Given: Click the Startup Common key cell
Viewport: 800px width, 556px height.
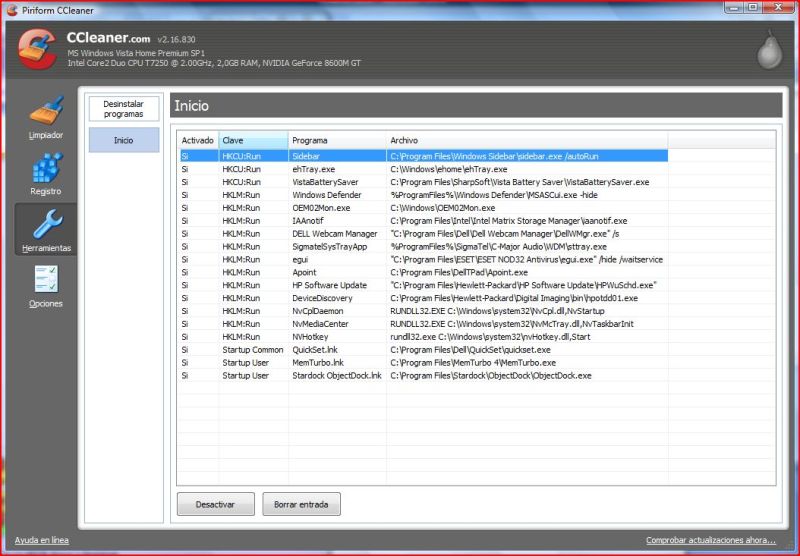Looking at the screenshot, I should point(253,350).
